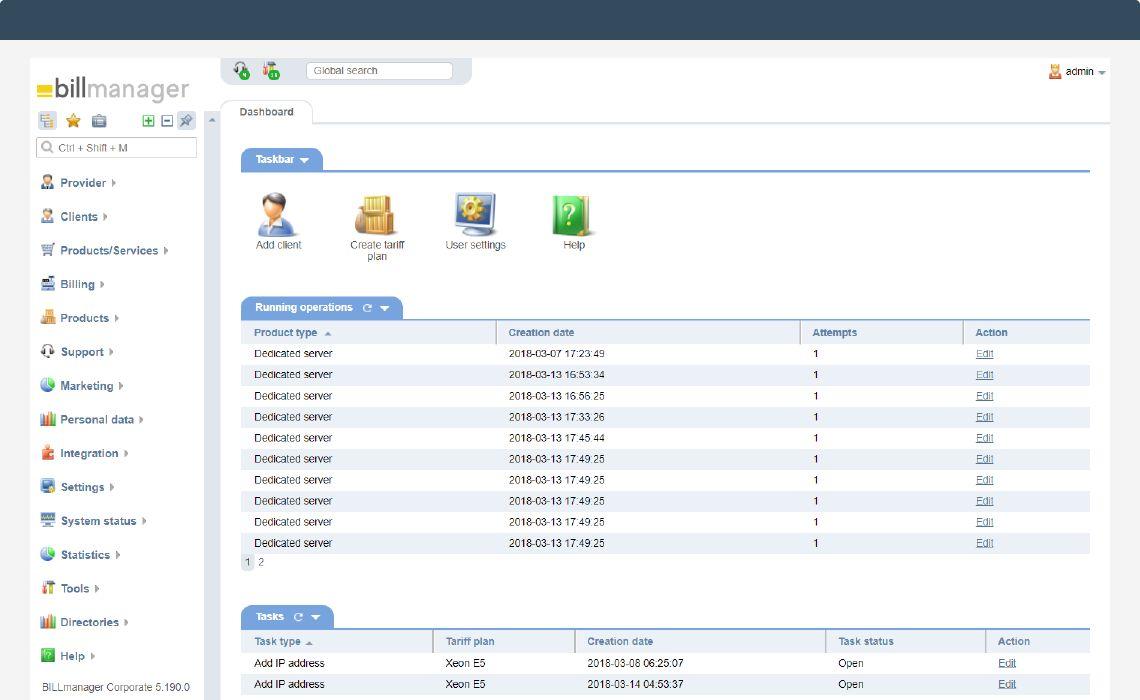Expand all menu items with plus icon
This screenshot has height=700, width=1140.
148,121
